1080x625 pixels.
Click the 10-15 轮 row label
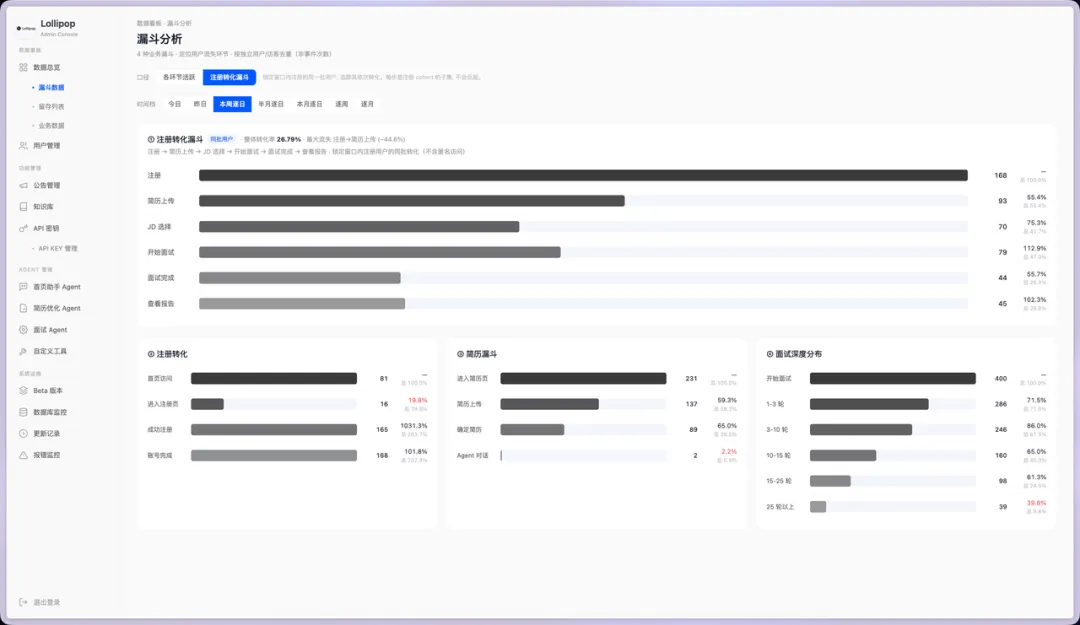point(778,455)
